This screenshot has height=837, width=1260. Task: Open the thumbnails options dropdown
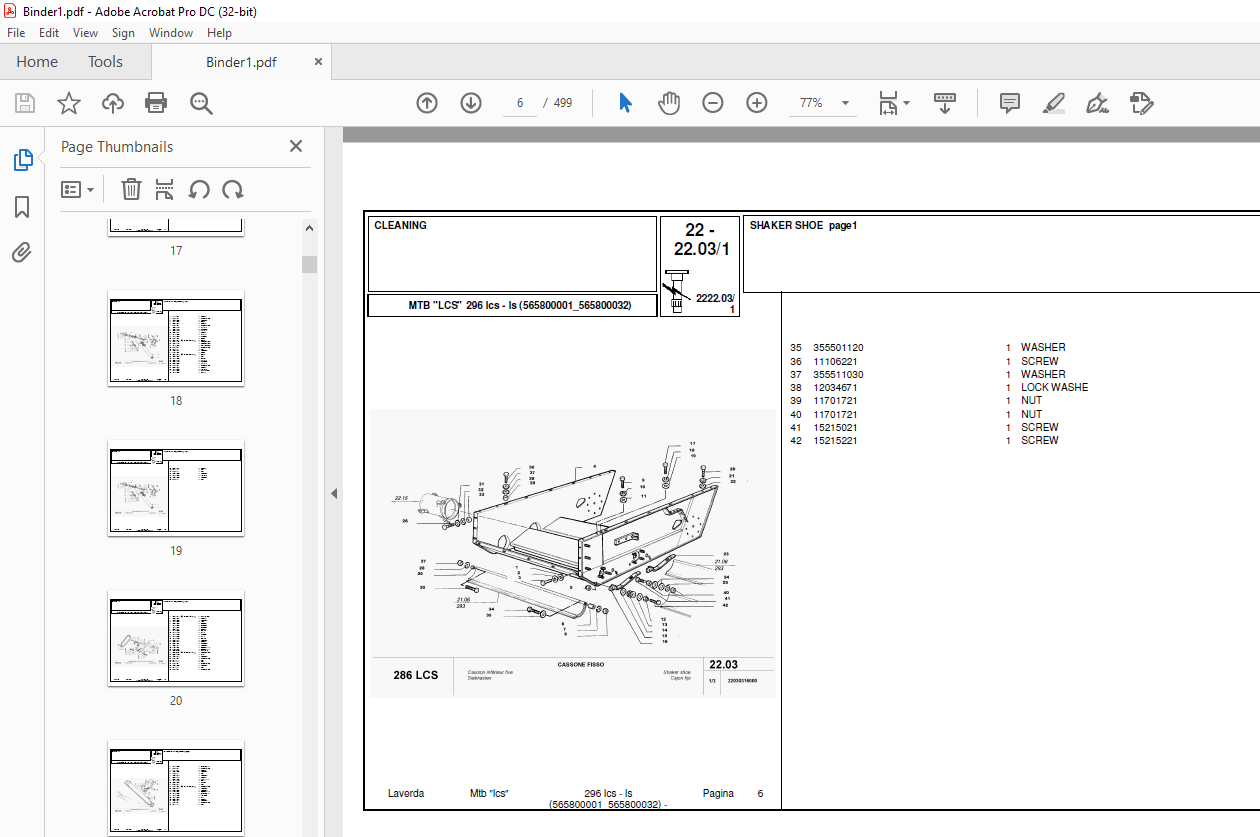pos(78,189)
